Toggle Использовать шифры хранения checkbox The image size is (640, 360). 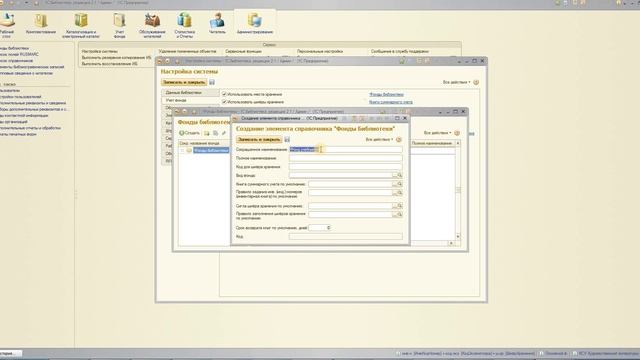[224, 102]
